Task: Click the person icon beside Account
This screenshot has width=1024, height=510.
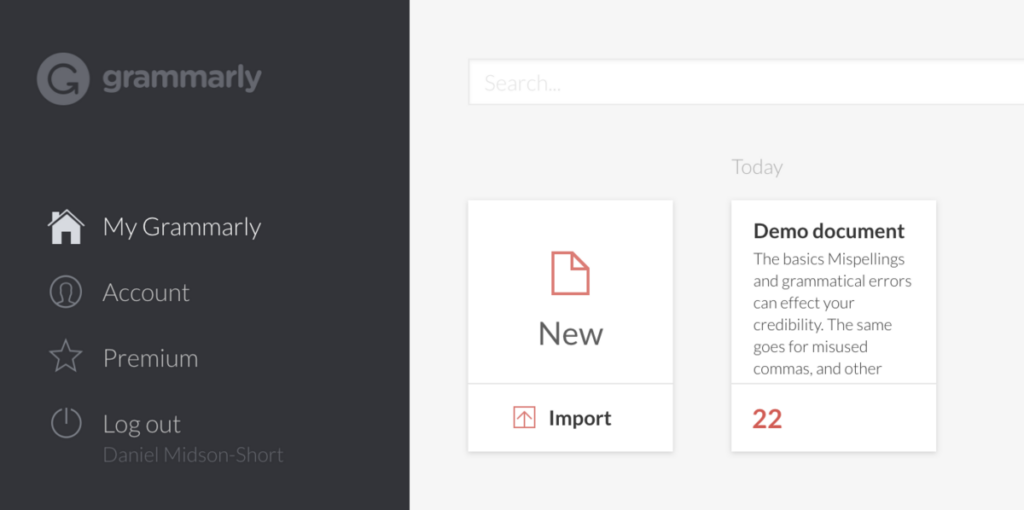Action: tap(66, 292)
